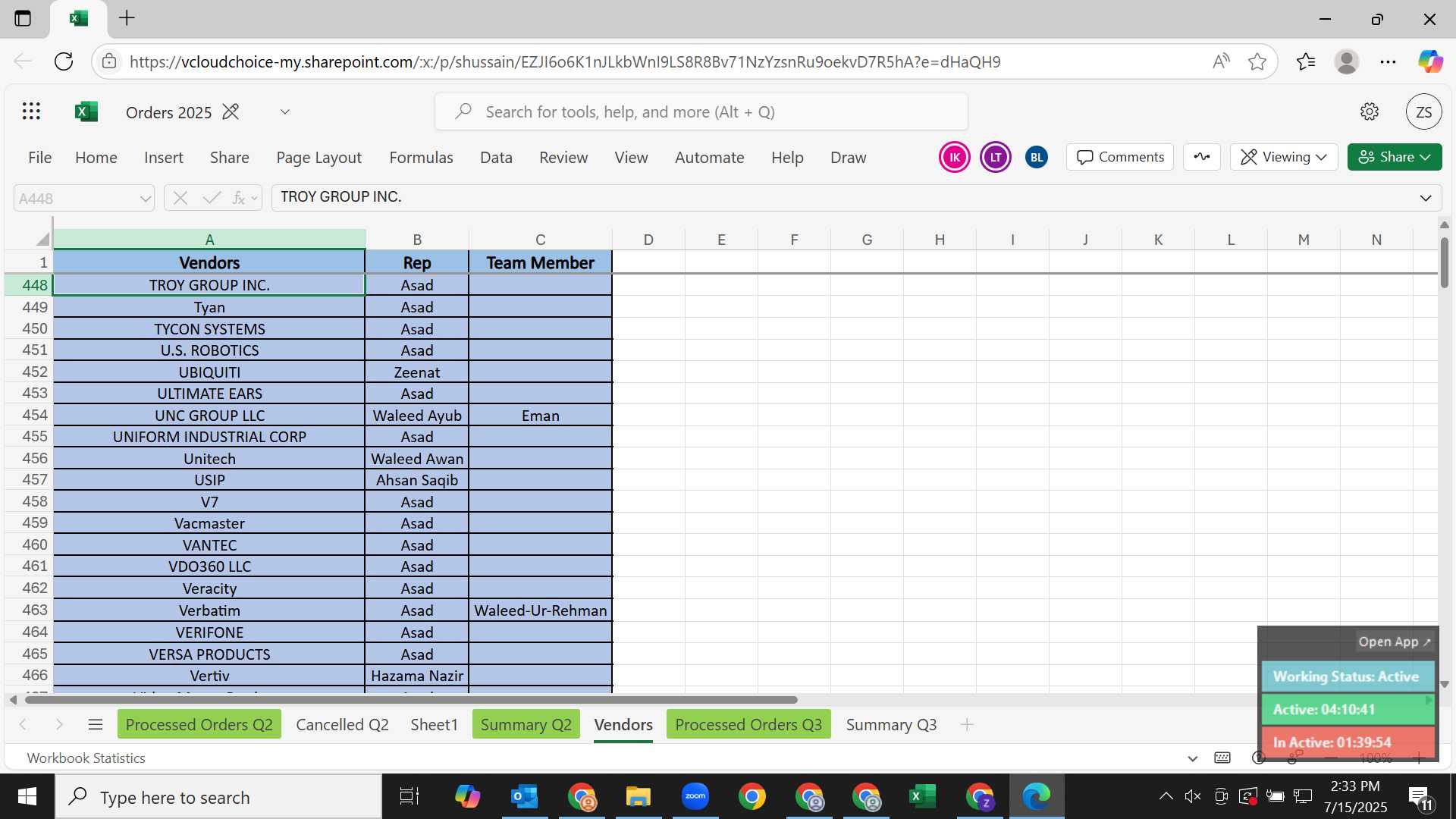Click Workbook Statistics in status bar
The image size is (1456, 819).
(86, 758)
